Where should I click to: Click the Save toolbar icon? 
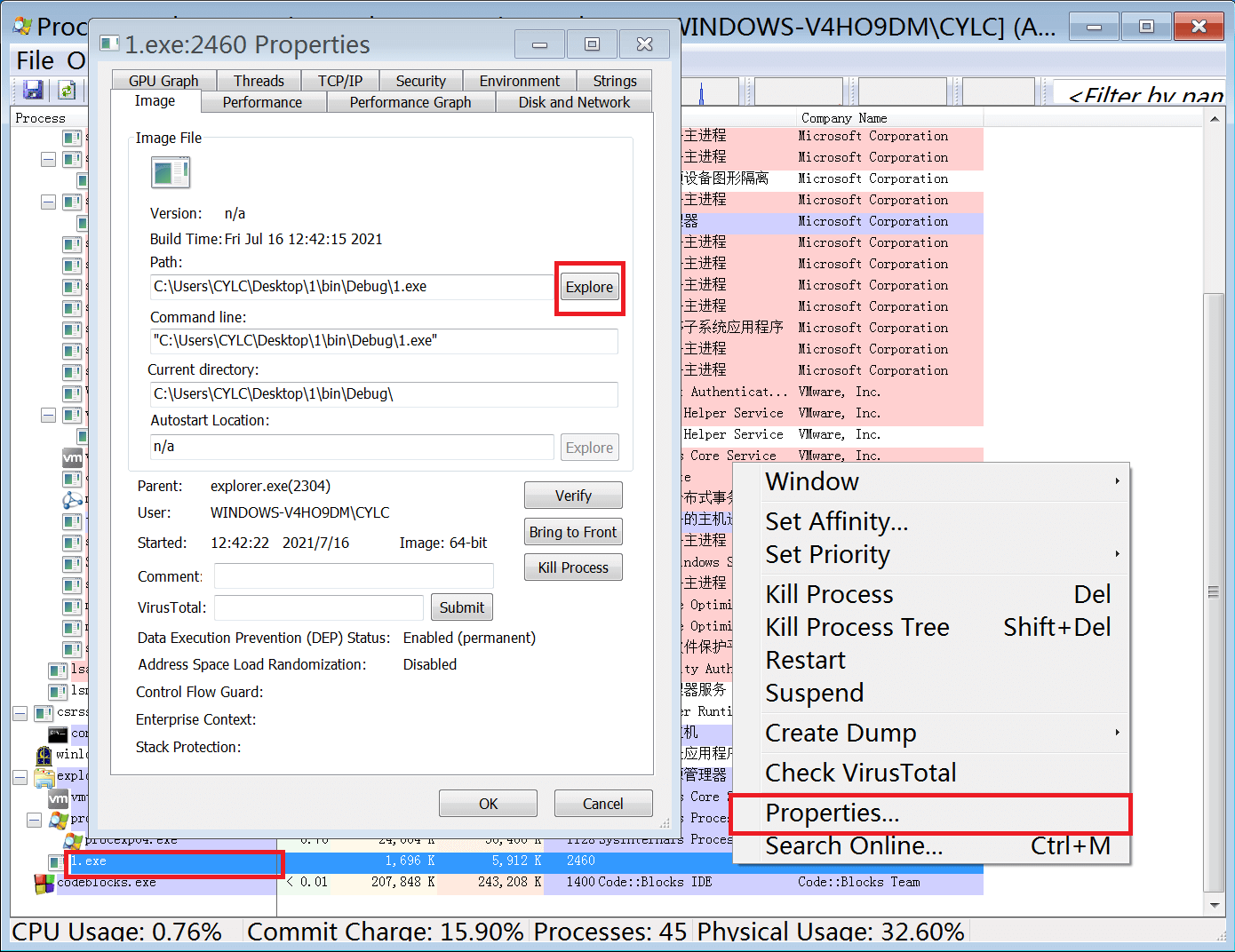click(x=33, y=90)
